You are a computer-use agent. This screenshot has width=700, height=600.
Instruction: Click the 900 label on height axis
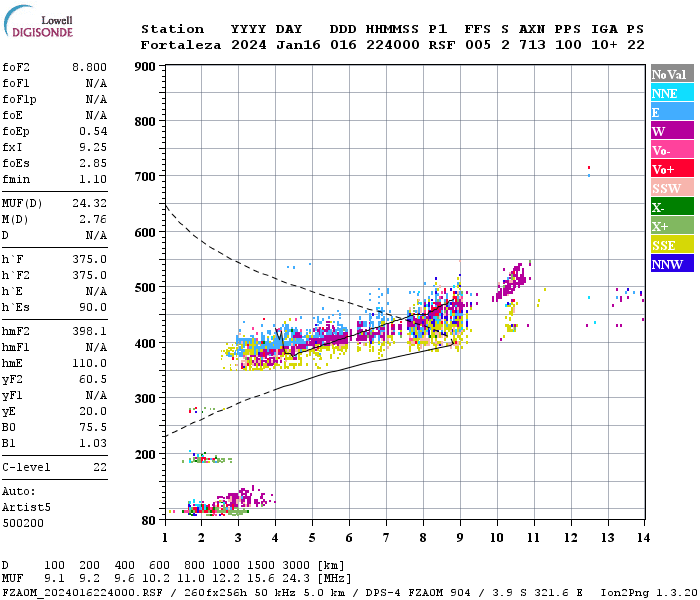pos(145,67)
